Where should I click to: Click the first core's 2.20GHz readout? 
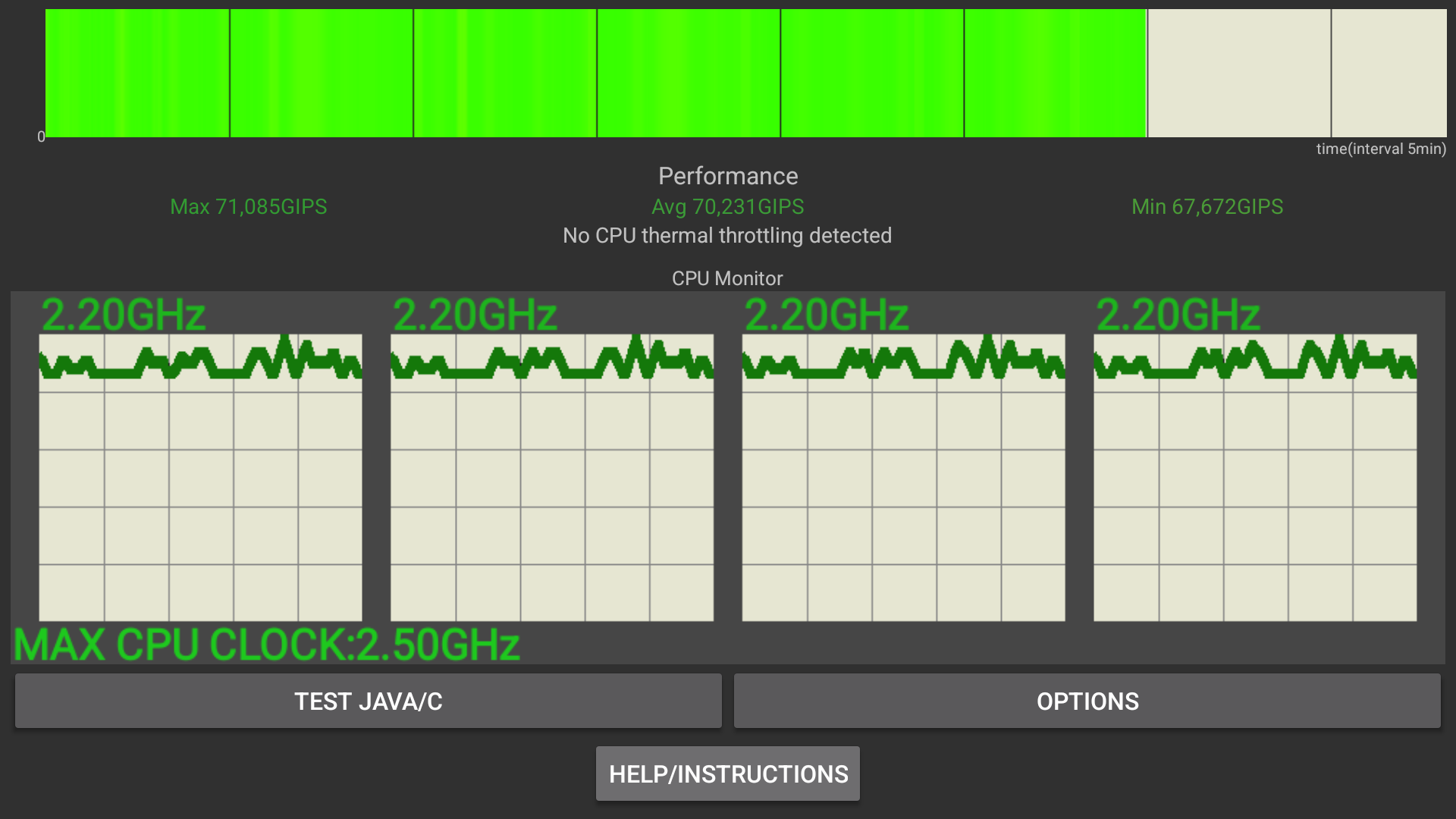(123, 315)
